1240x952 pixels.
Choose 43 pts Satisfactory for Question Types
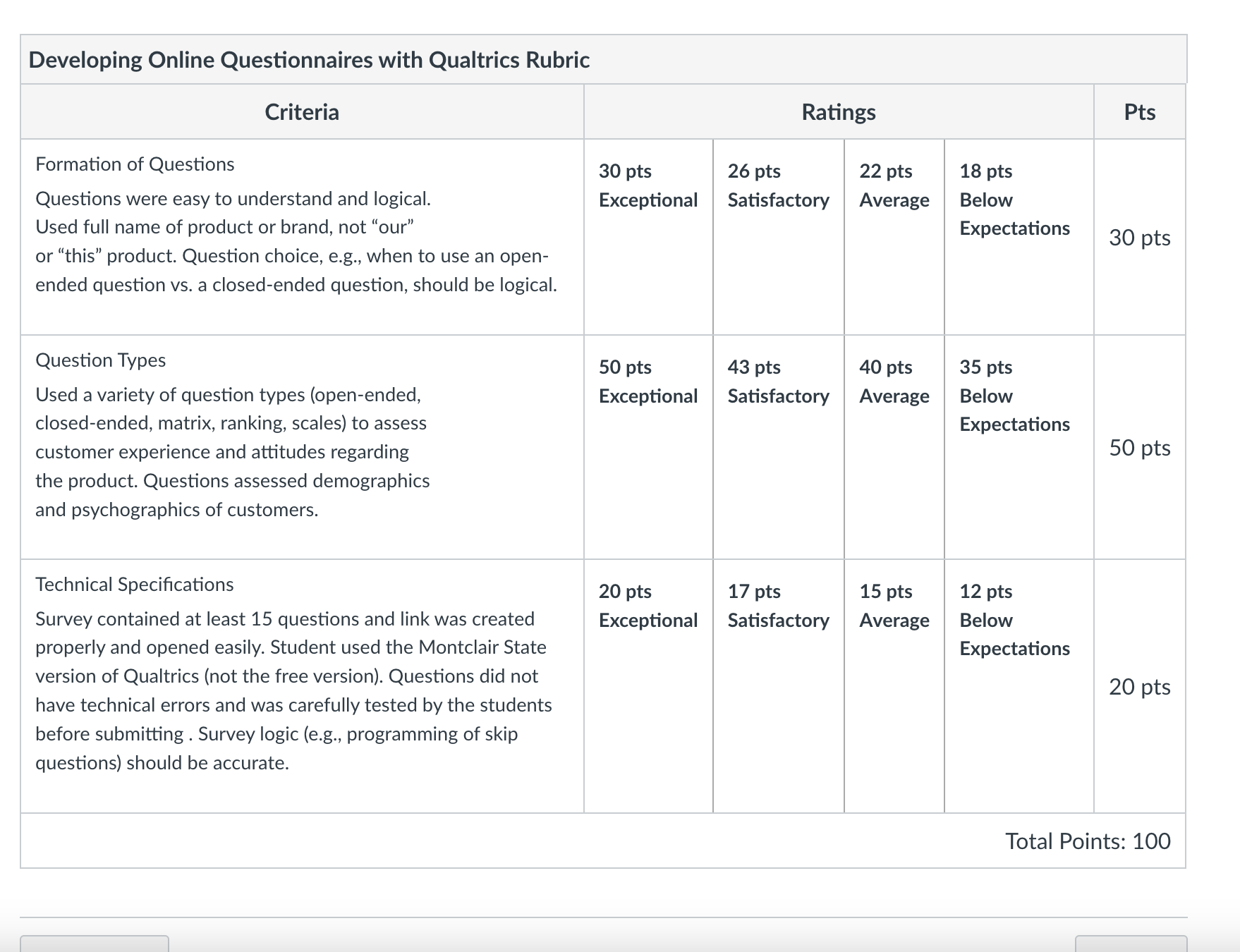(778, 447)
